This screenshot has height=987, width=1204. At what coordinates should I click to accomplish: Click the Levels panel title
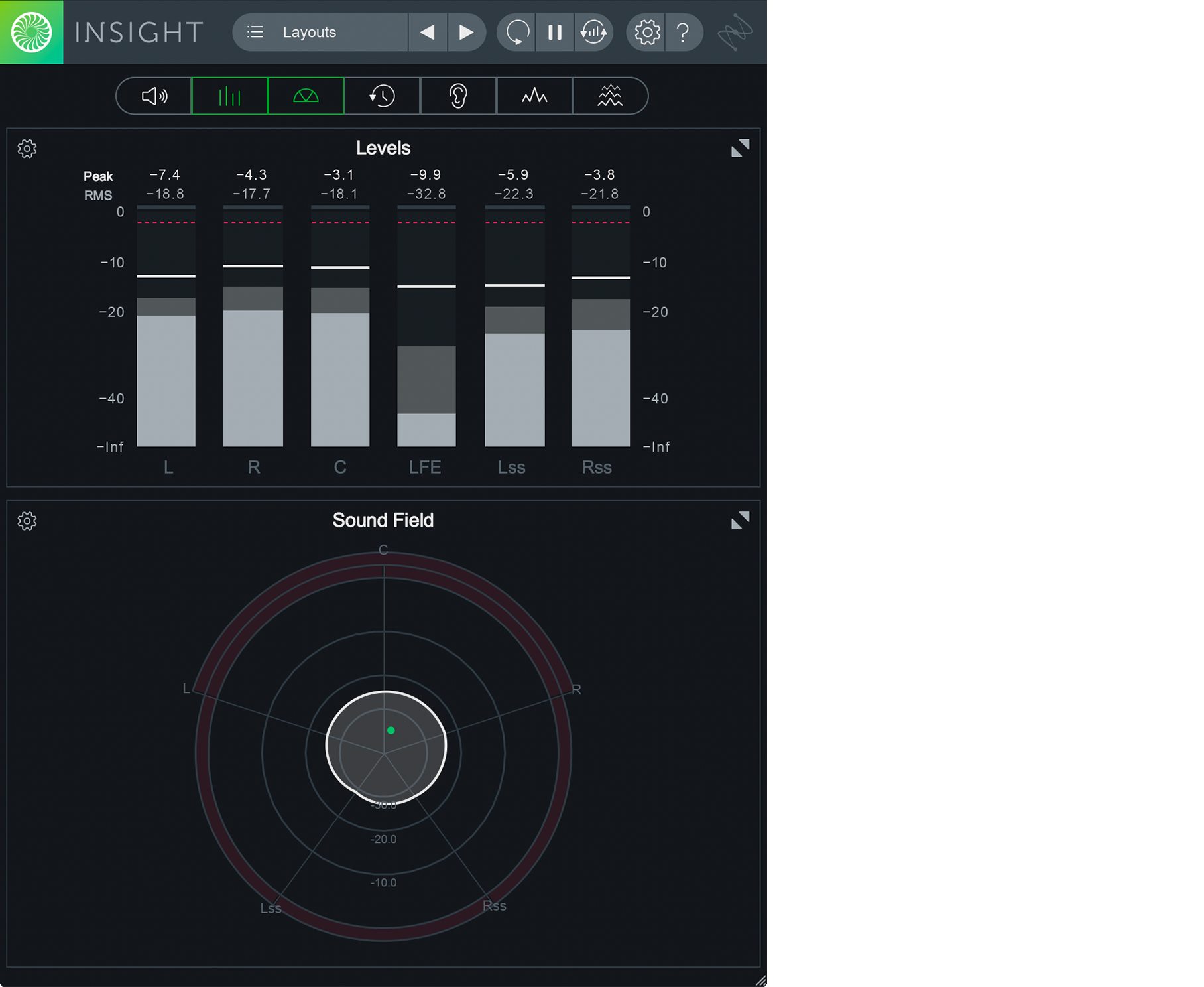click(383, 148)
